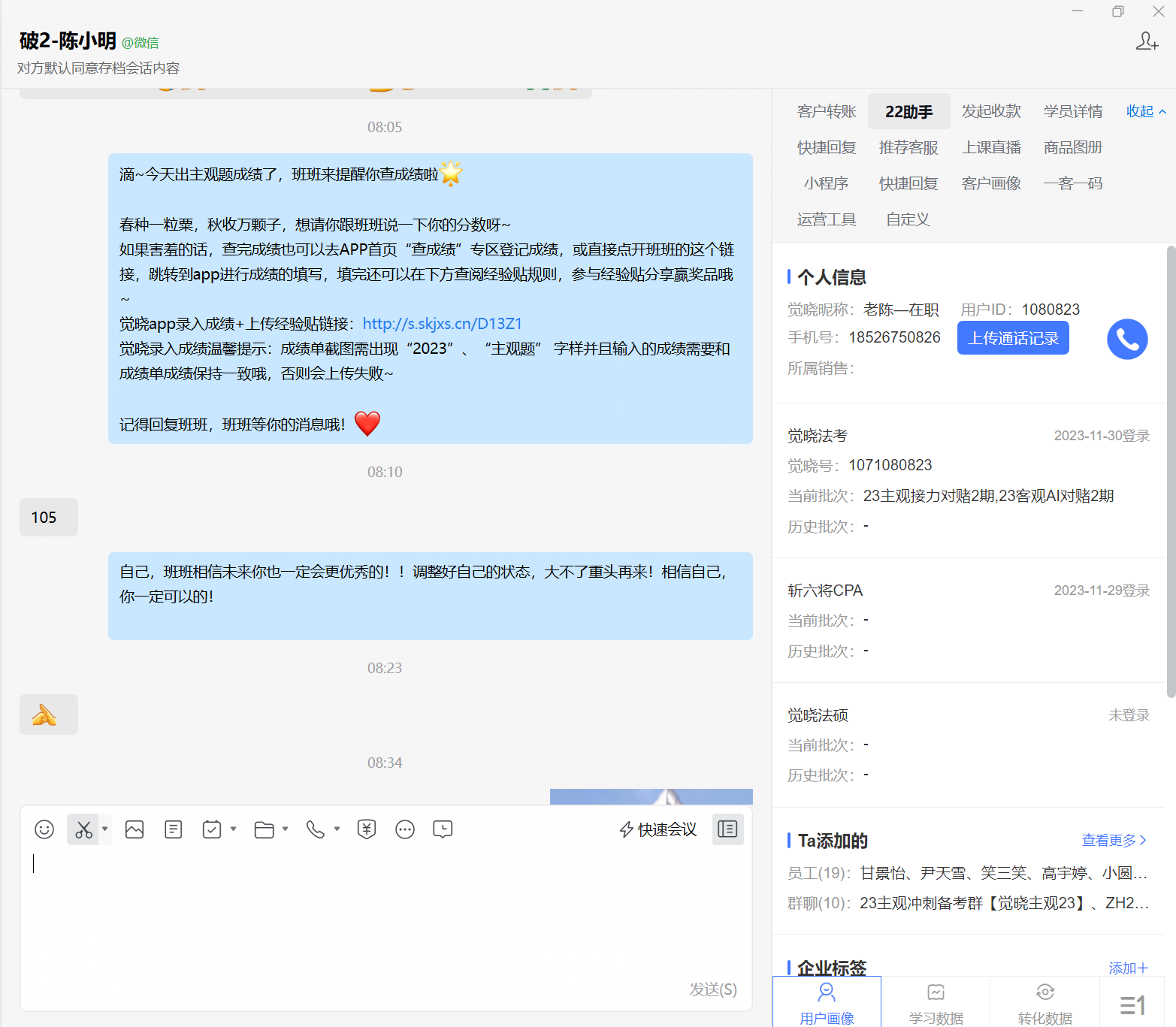Viewport: 1176px width, 1027px height.
Task: Click the 斩六将CPA section title
Action: click(825, 591)
